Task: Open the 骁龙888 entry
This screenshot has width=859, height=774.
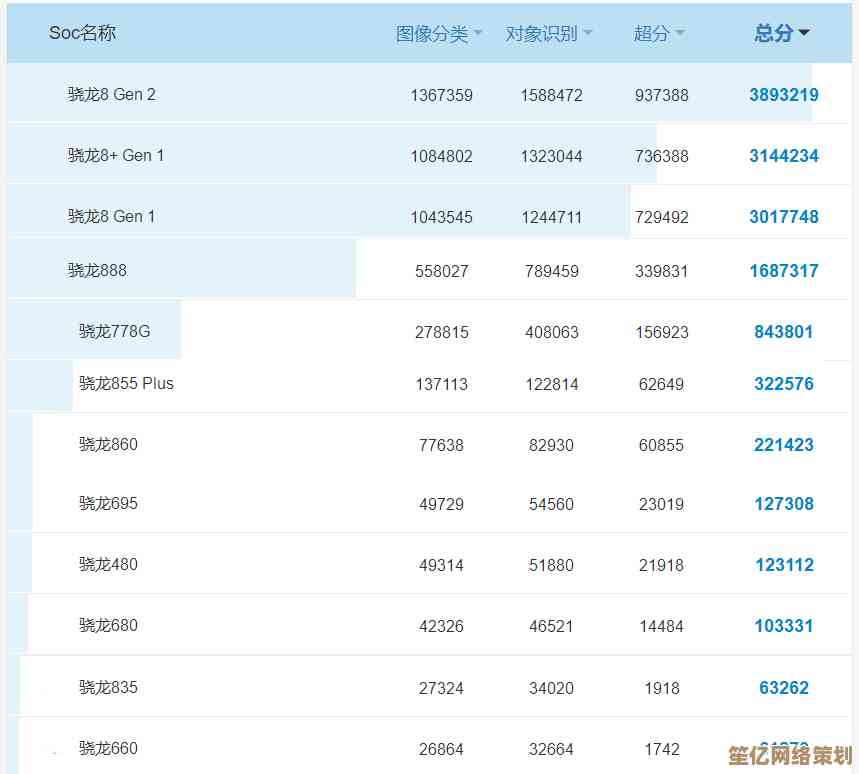Action: 97,270
